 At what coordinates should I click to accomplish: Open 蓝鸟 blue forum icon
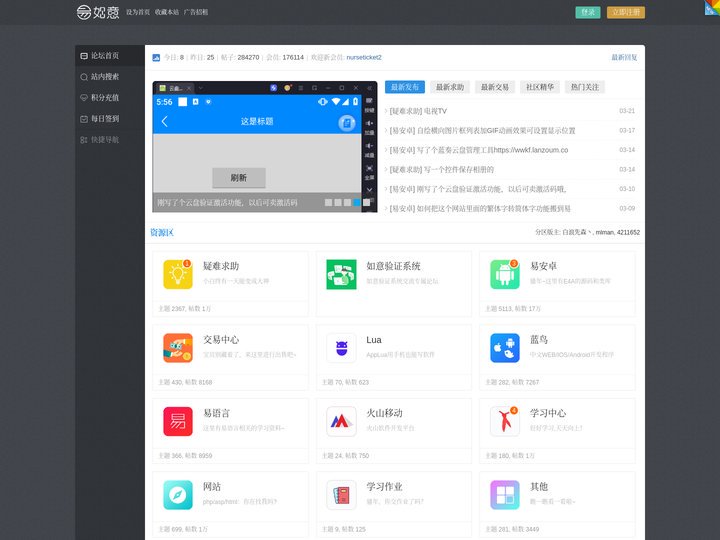click(505, 348)
